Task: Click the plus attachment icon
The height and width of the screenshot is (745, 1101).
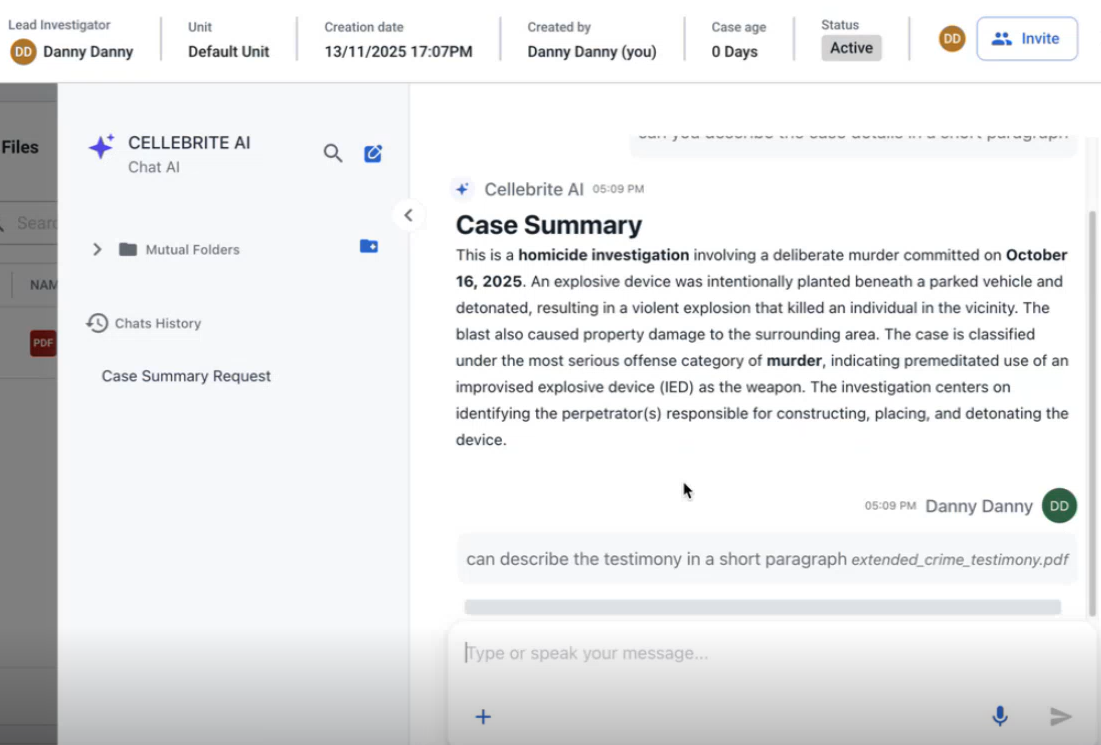Action: (483, 716)
